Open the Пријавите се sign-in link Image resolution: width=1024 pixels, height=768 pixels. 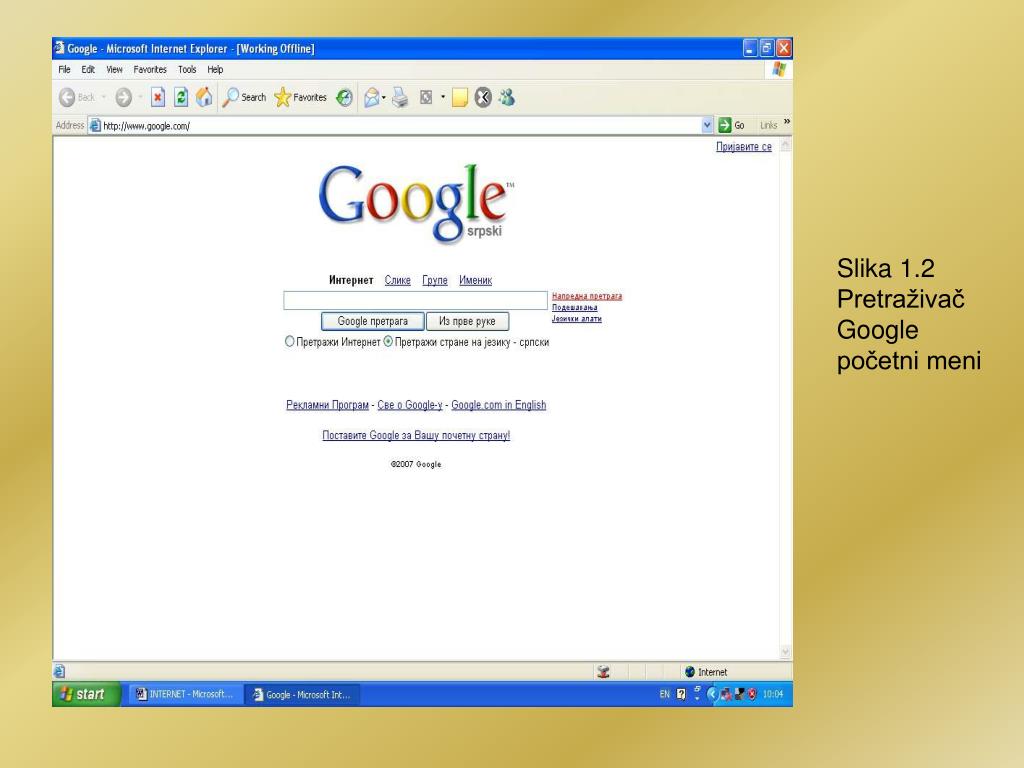coord(744,146)
